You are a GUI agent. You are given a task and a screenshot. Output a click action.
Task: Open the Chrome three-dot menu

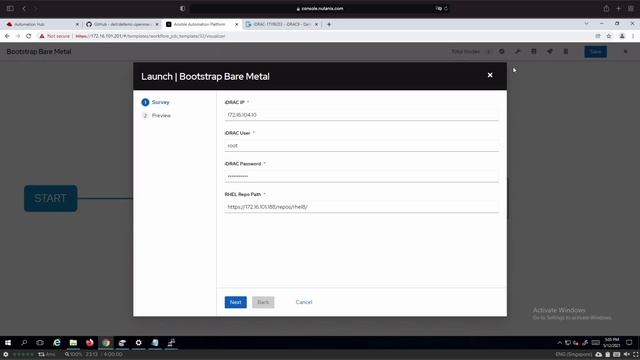[633, 36]
